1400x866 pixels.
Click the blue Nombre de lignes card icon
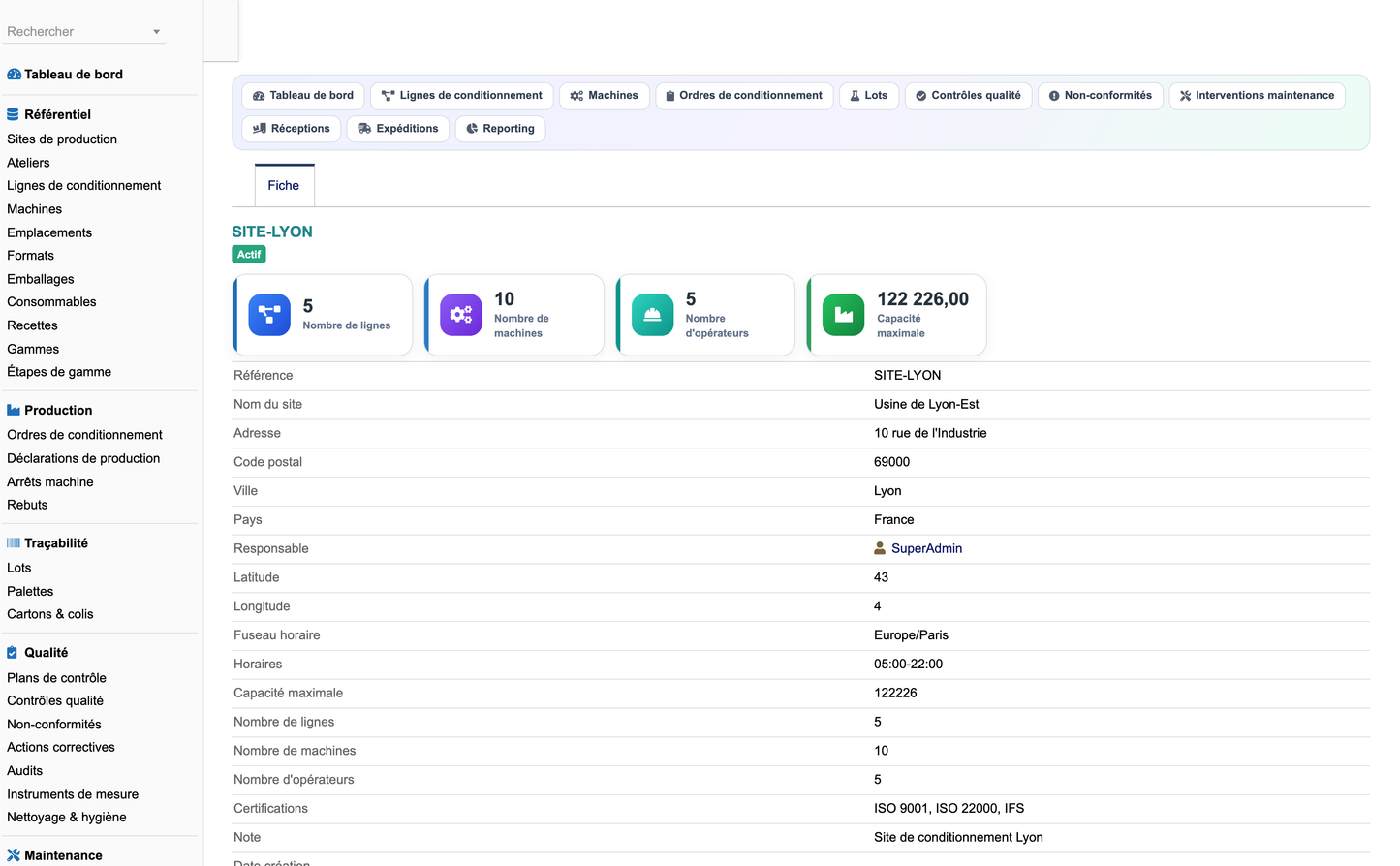[x=269, y=315]
